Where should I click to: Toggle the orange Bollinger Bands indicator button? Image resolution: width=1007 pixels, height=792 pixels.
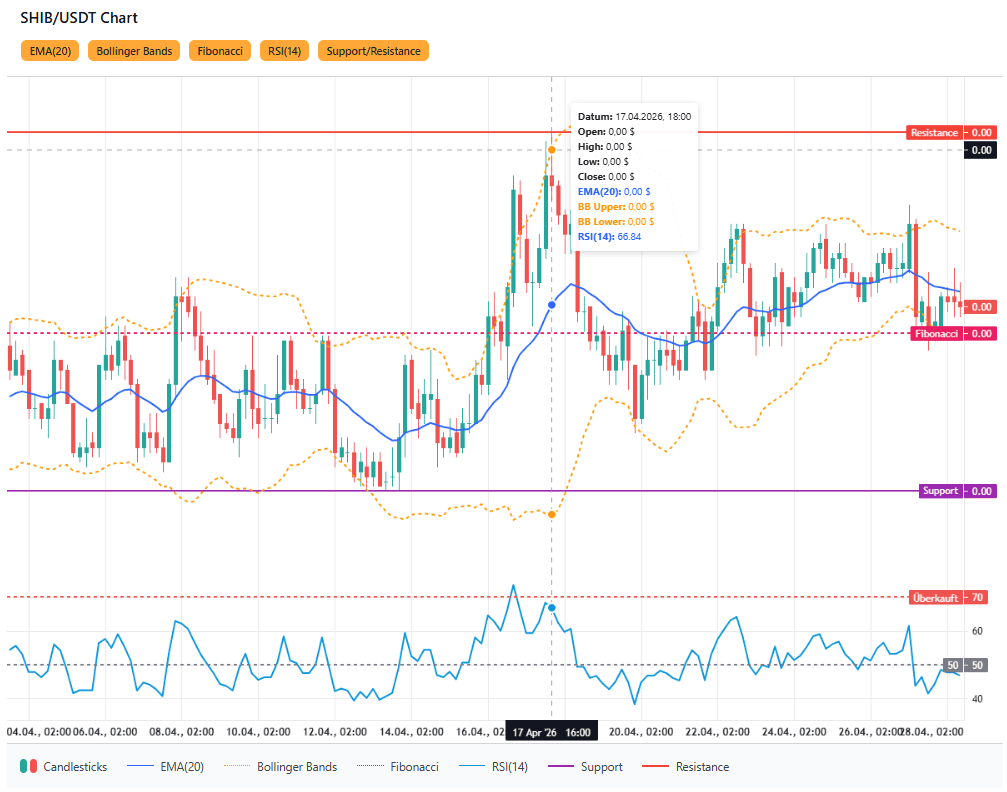[134, 51]
